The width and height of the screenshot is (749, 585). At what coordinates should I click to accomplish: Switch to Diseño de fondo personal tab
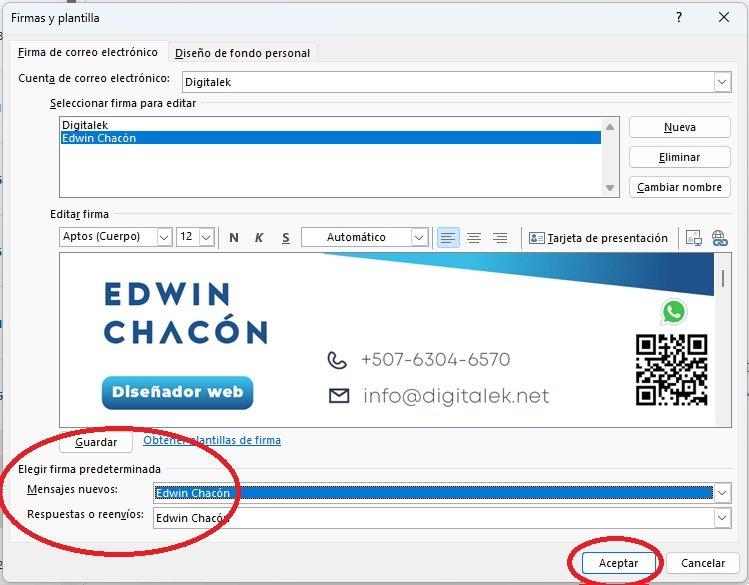[x=242, y=53]
